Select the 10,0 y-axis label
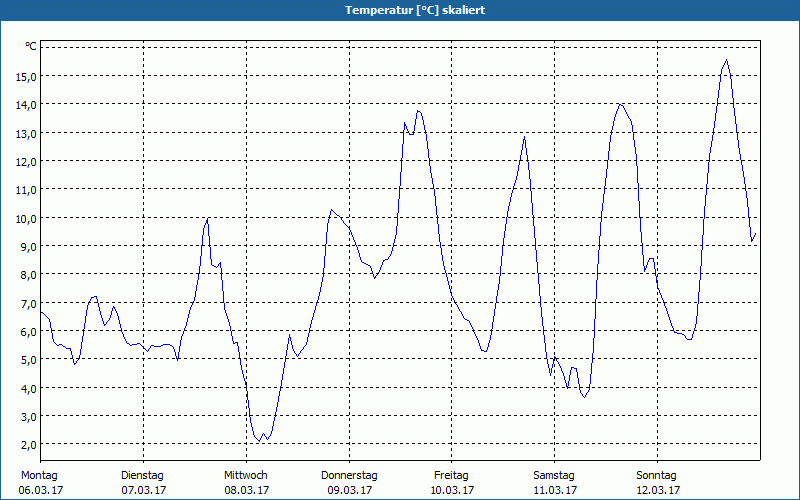 click(x=25, y=218)
